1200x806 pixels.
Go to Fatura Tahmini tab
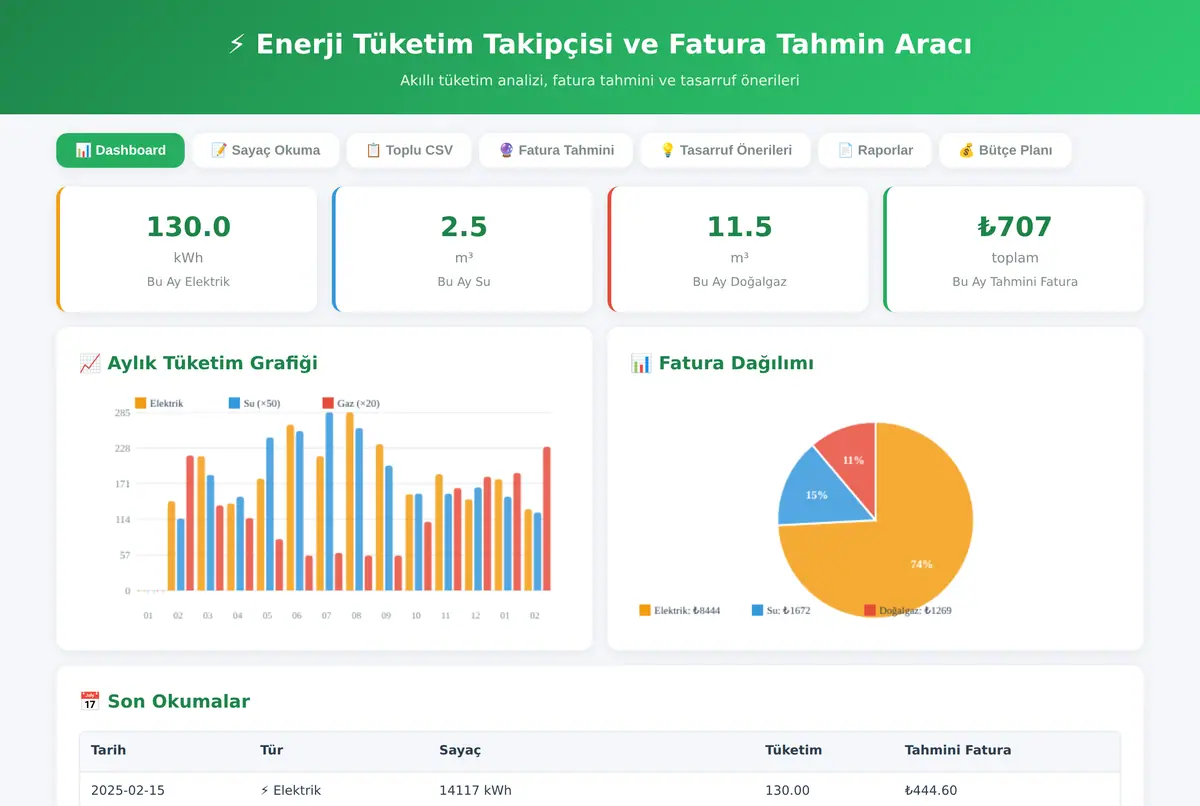556,150
